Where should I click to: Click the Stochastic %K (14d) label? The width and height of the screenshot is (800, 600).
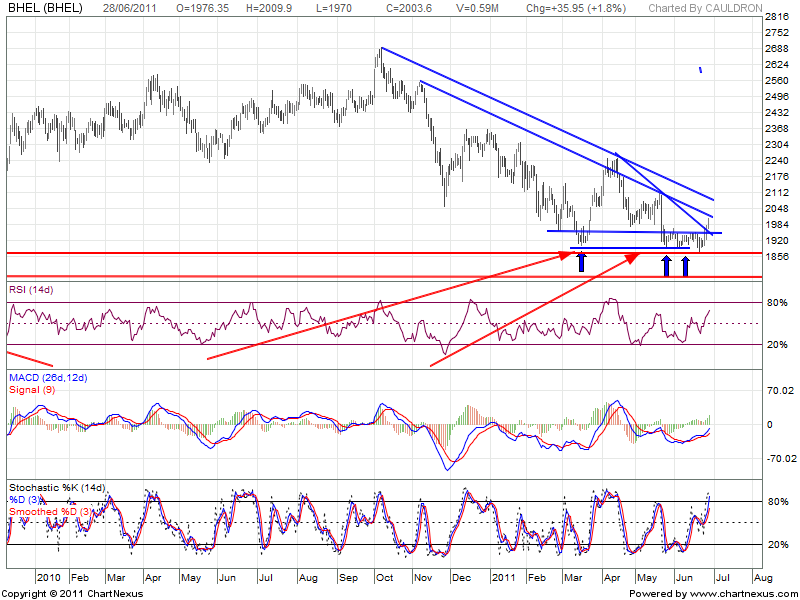57,487
